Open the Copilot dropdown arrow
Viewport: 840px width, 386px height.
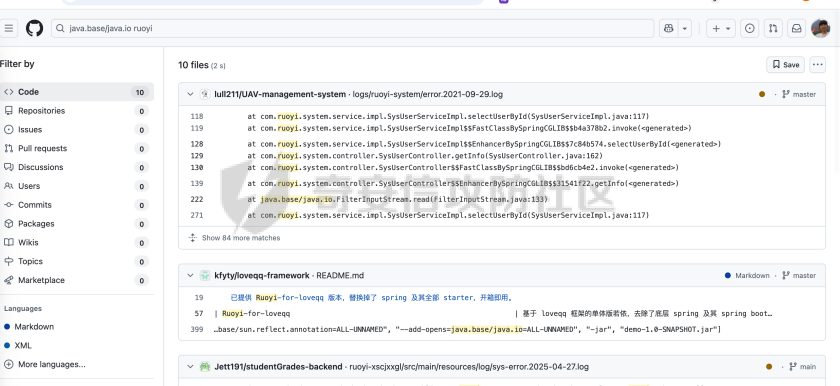pos(685,28)
